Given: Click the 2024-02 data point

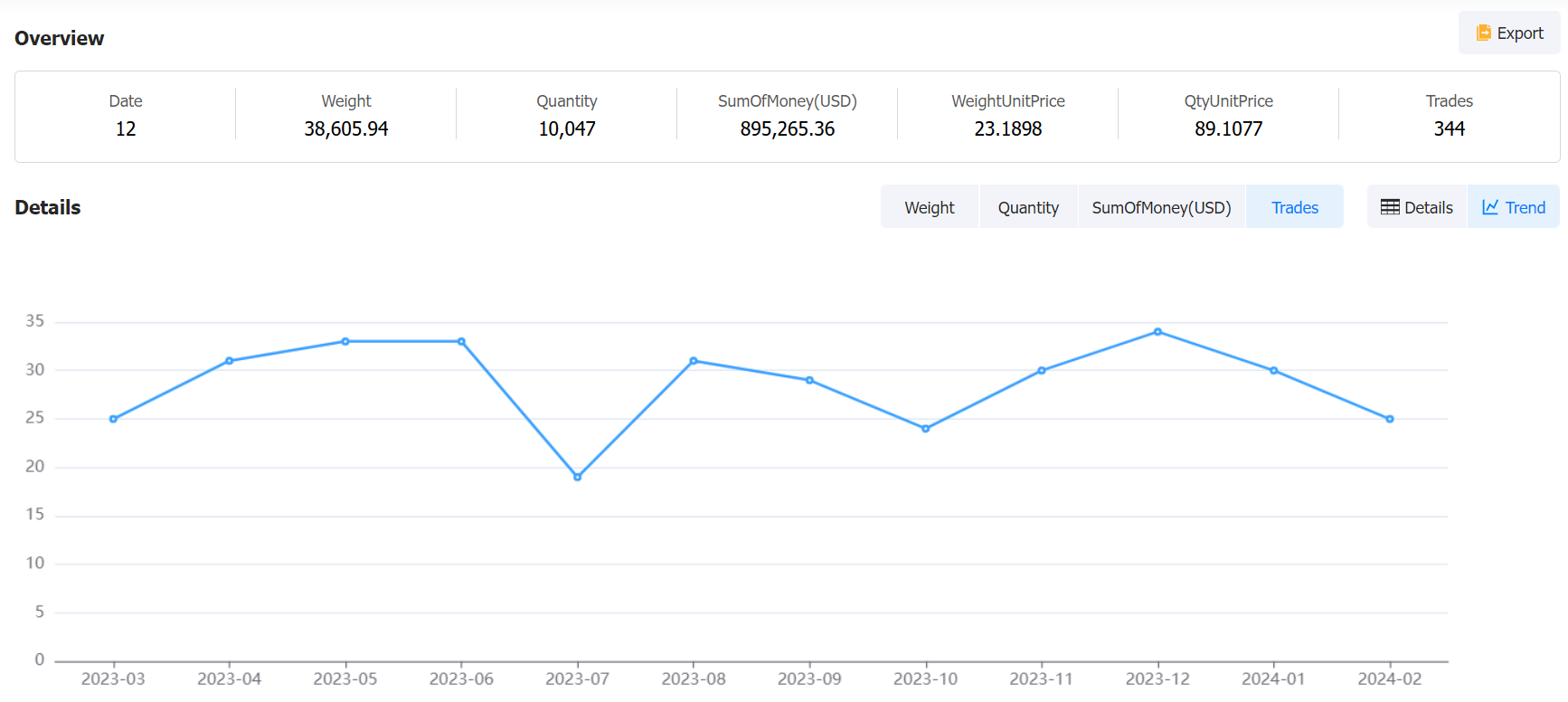Looking at the screenshot, I should click(1390, 419).
